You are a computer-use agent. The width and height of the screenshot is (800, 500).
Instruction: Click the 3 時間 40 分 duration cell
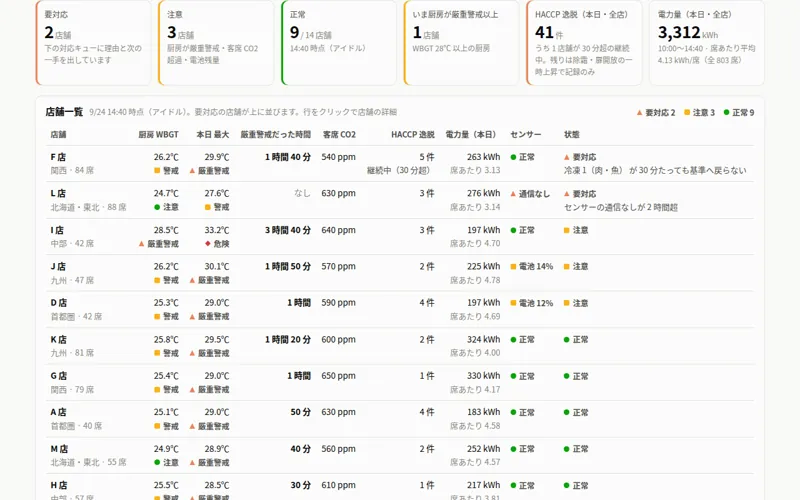[288, 230]
